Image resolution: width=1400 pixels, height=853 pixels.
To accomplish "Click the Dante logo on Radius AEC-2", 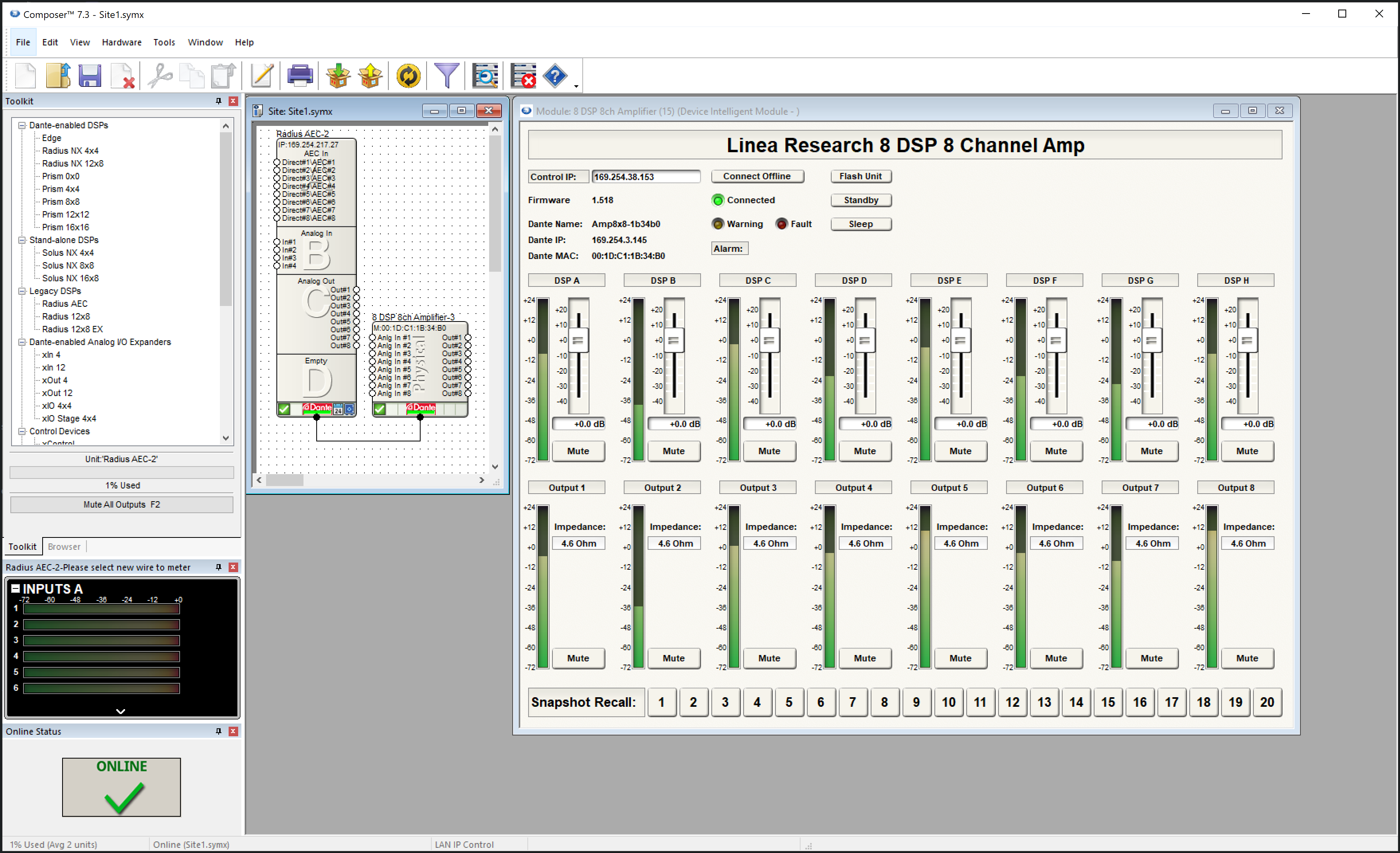I will point(317,408).
